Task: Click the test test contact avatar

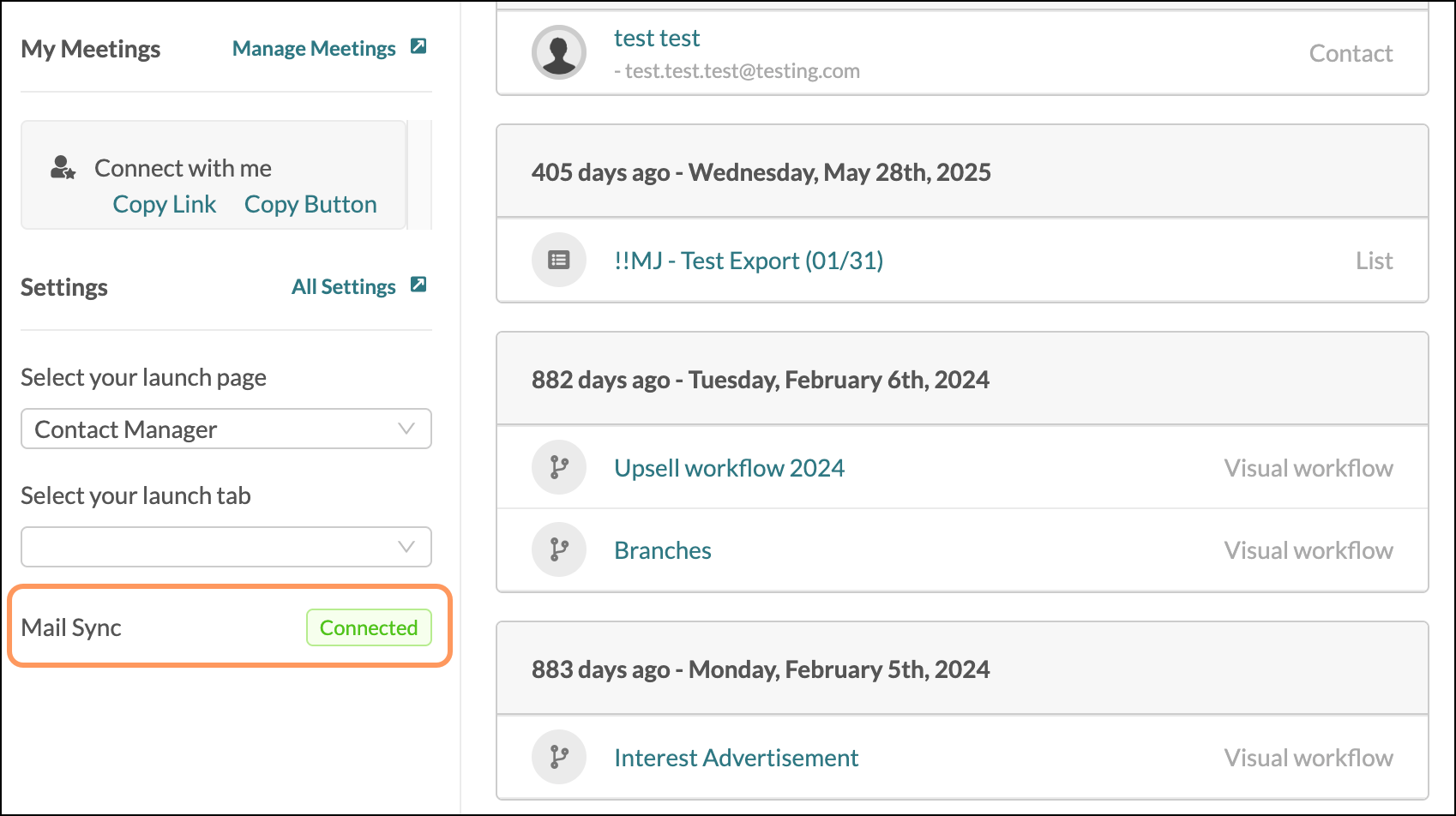Action: (x=559, y=52)
